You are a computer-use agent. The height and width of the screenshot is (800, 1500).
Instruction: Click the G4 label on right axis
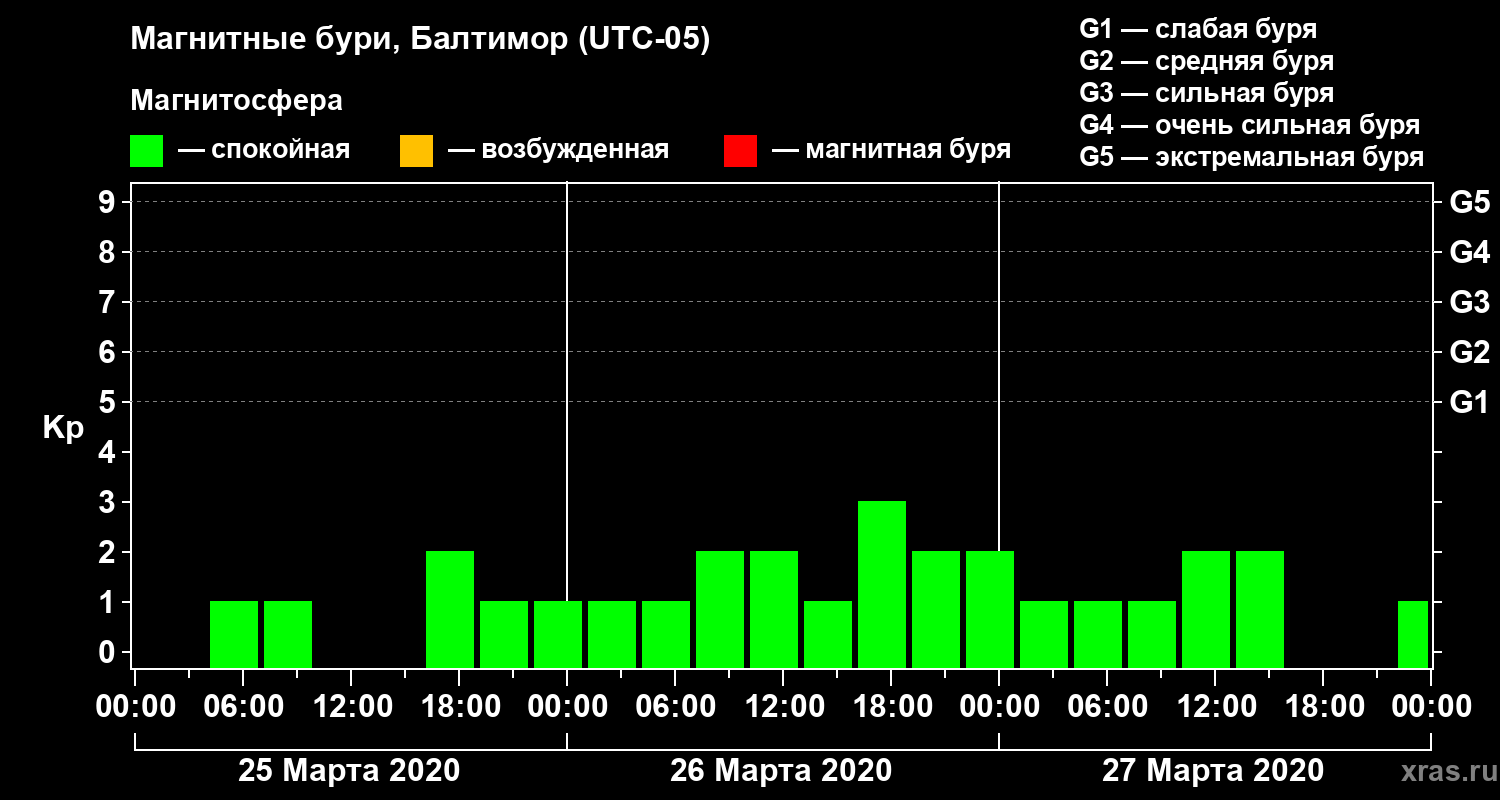[1469, 252]
